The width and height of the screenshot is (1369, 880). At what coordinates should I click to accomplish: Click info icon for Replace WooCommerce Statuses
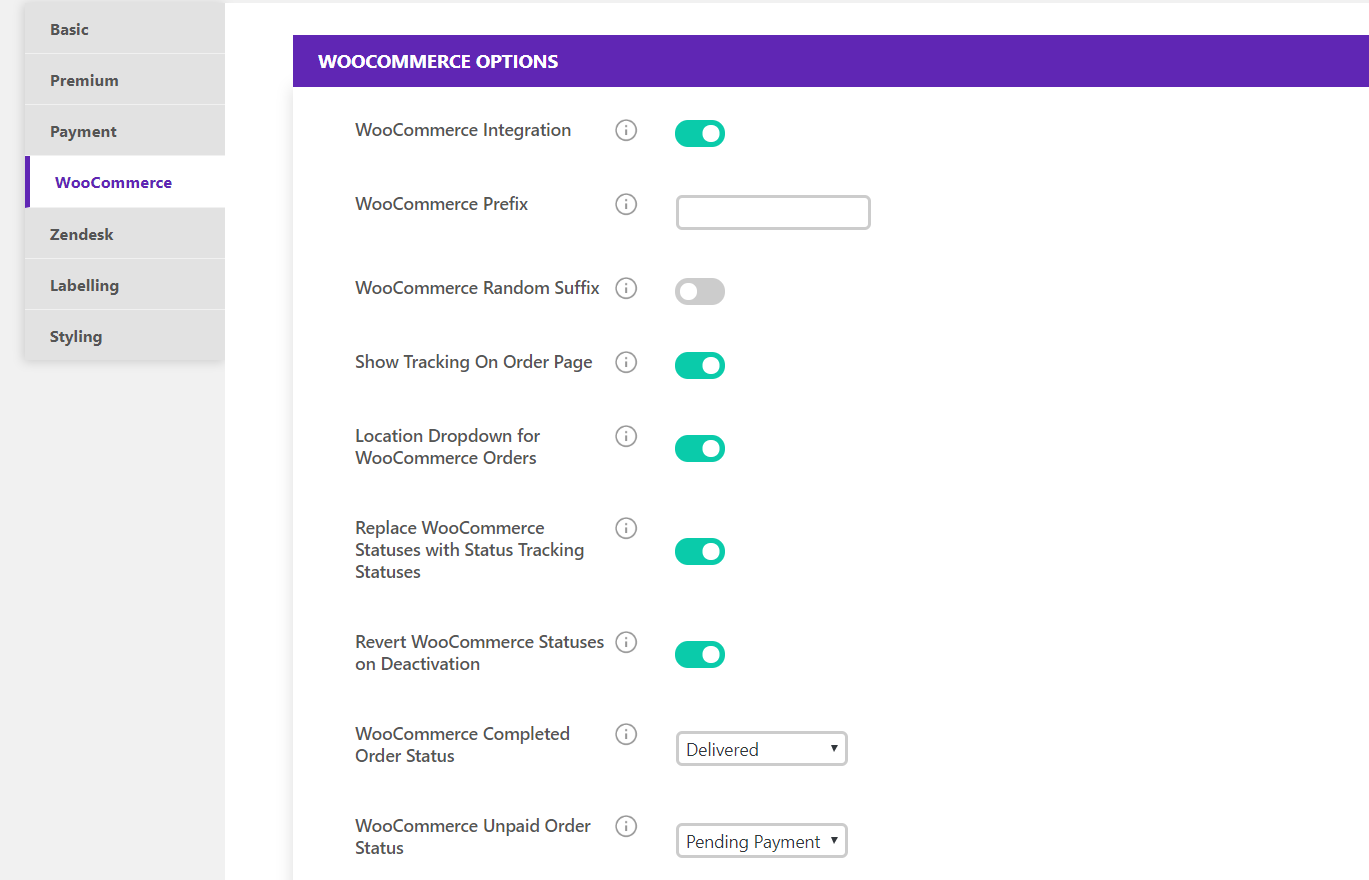626,528
